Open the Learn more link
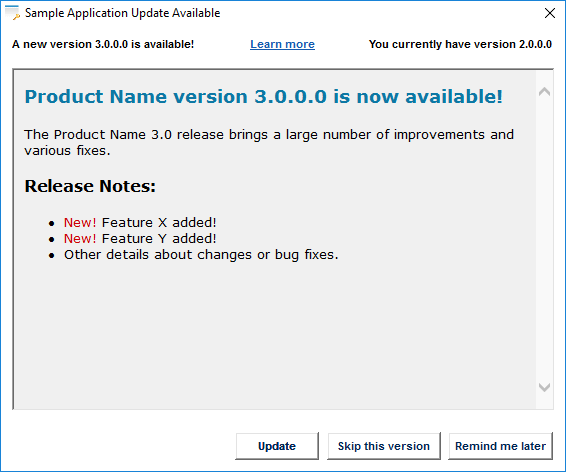This screenshot has width=566, height=472. coord(282,44)
